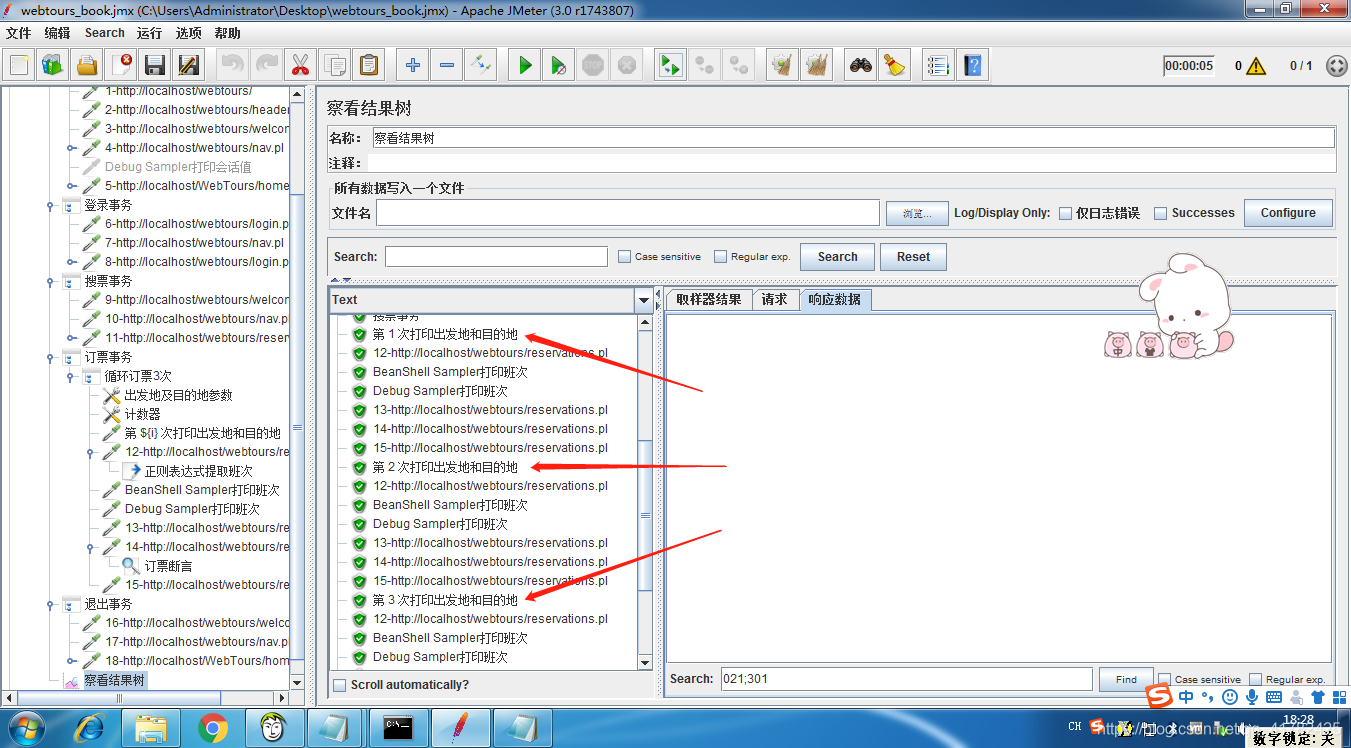Expand all tree nodes with the plus icon
This screenshot has height=748, width=1351.
click(412, 66)
